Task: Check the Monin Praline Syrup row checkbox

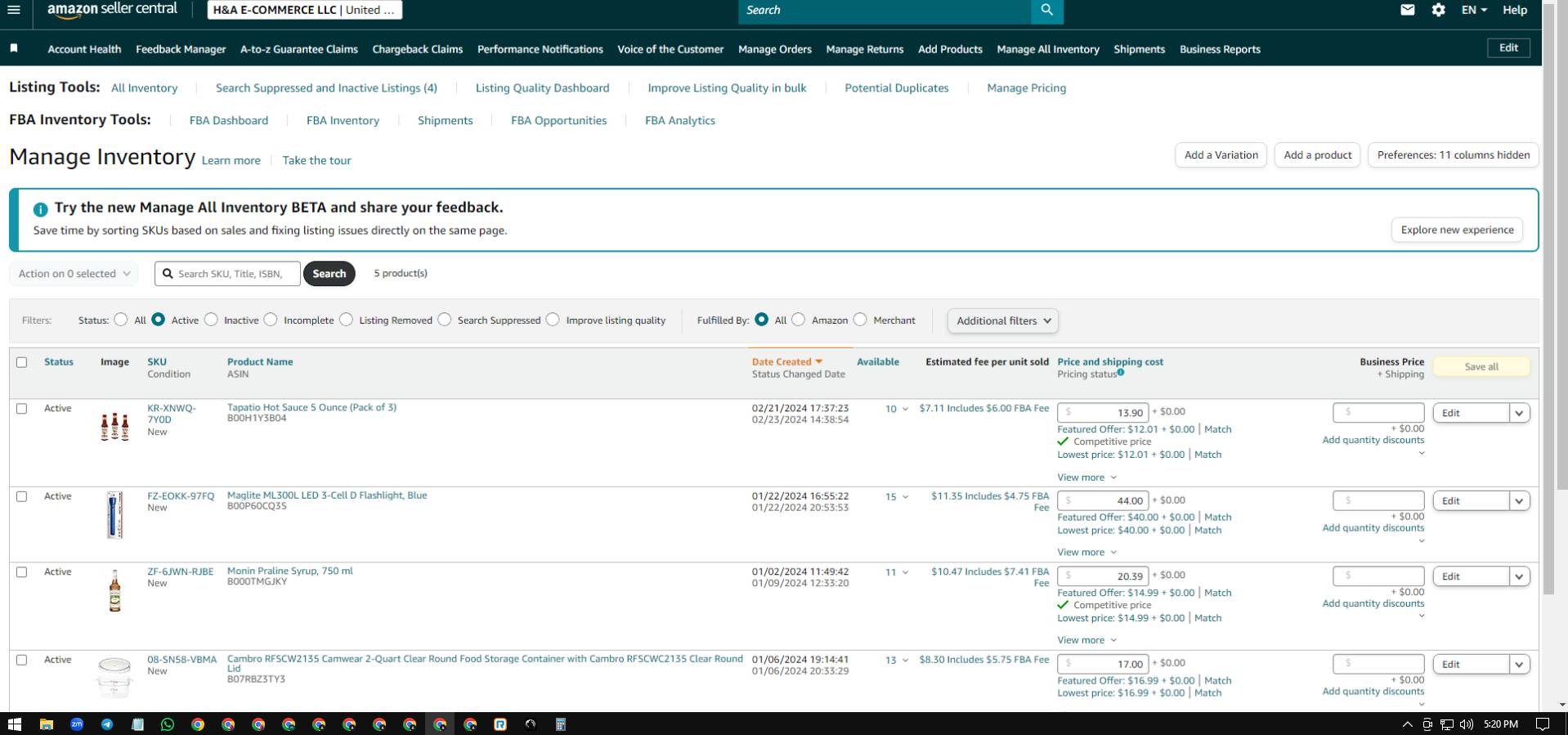Action: click(x=22, y=572)
